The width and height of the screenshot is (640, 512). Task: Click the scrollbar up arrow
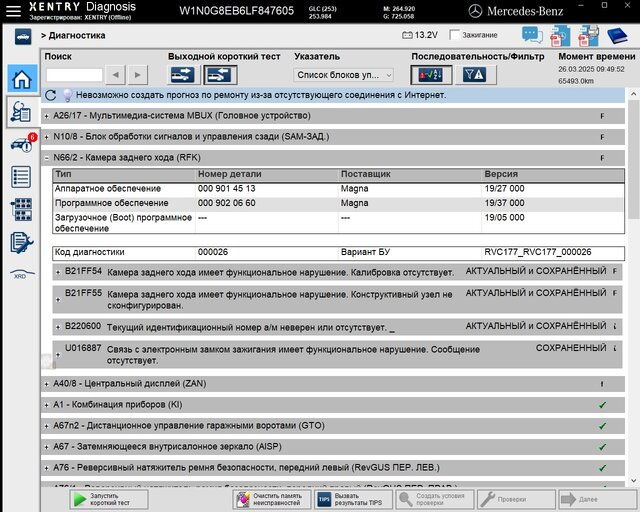(633, 94)
